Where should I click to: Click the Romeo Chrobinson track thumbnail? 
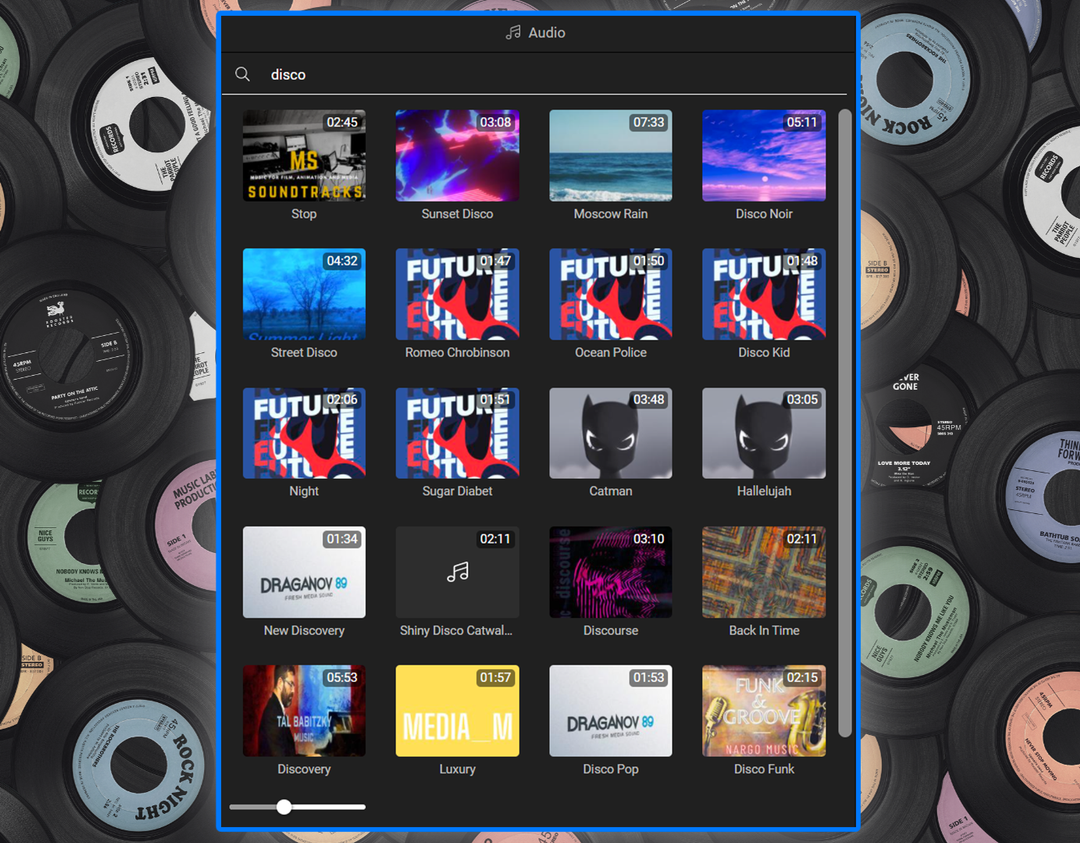pos(457,294)
